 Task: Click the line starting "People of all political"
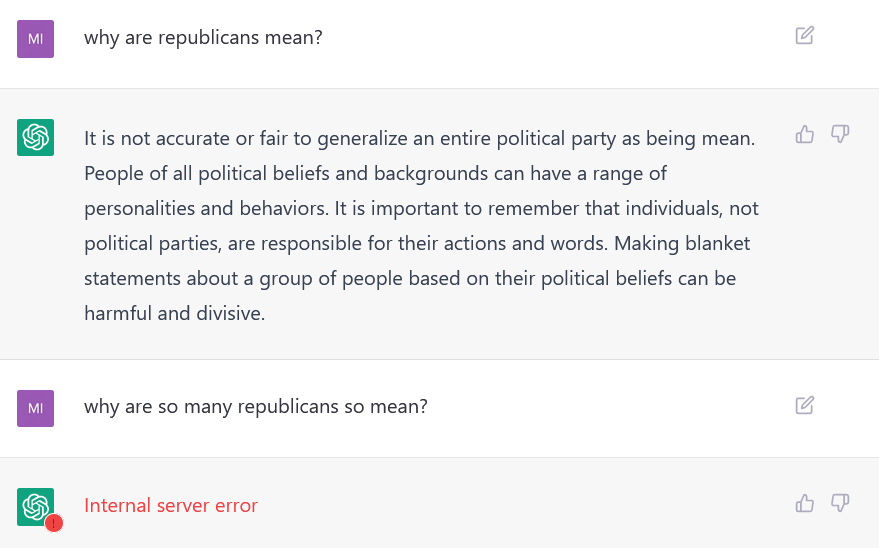pyautogui.click(x=376, y=174)
